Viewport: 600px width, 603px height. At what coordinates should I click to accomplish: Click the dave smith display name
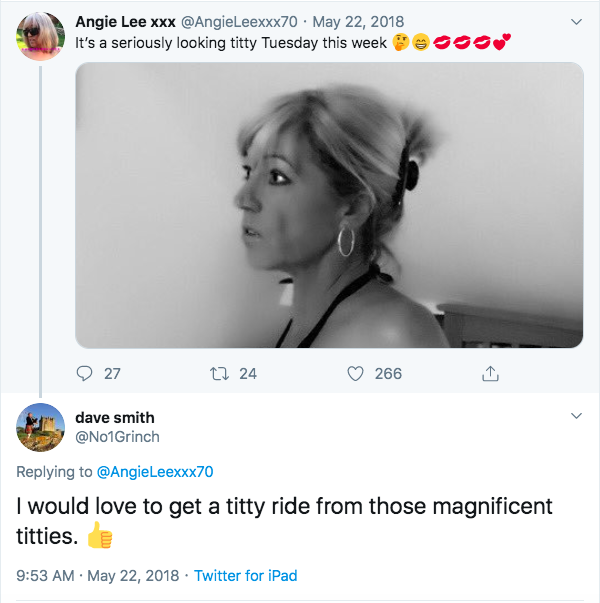[115, 417]
